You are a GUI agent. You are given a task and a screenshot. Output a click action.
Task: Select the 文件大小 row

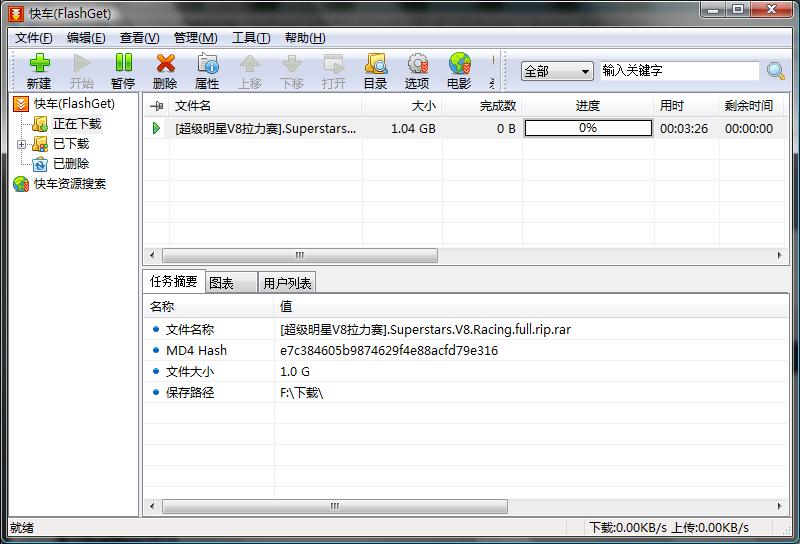(x=466, y=372)
